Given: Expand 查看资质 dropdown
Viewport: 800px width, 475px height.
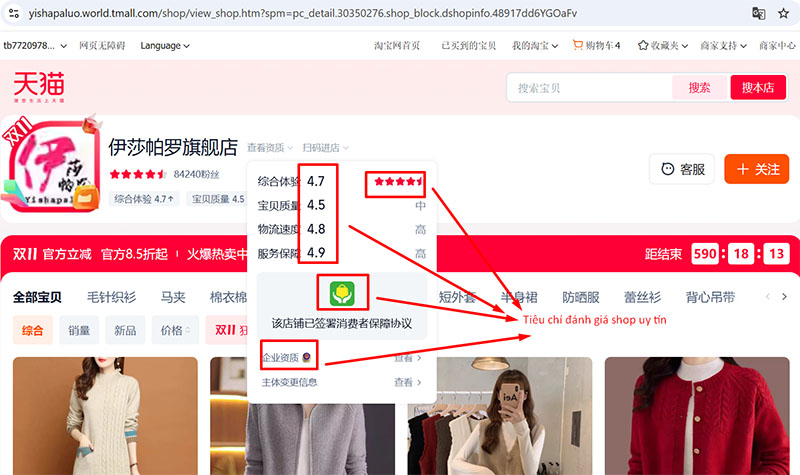Looking at the screenshot, I should click(270, 148).
